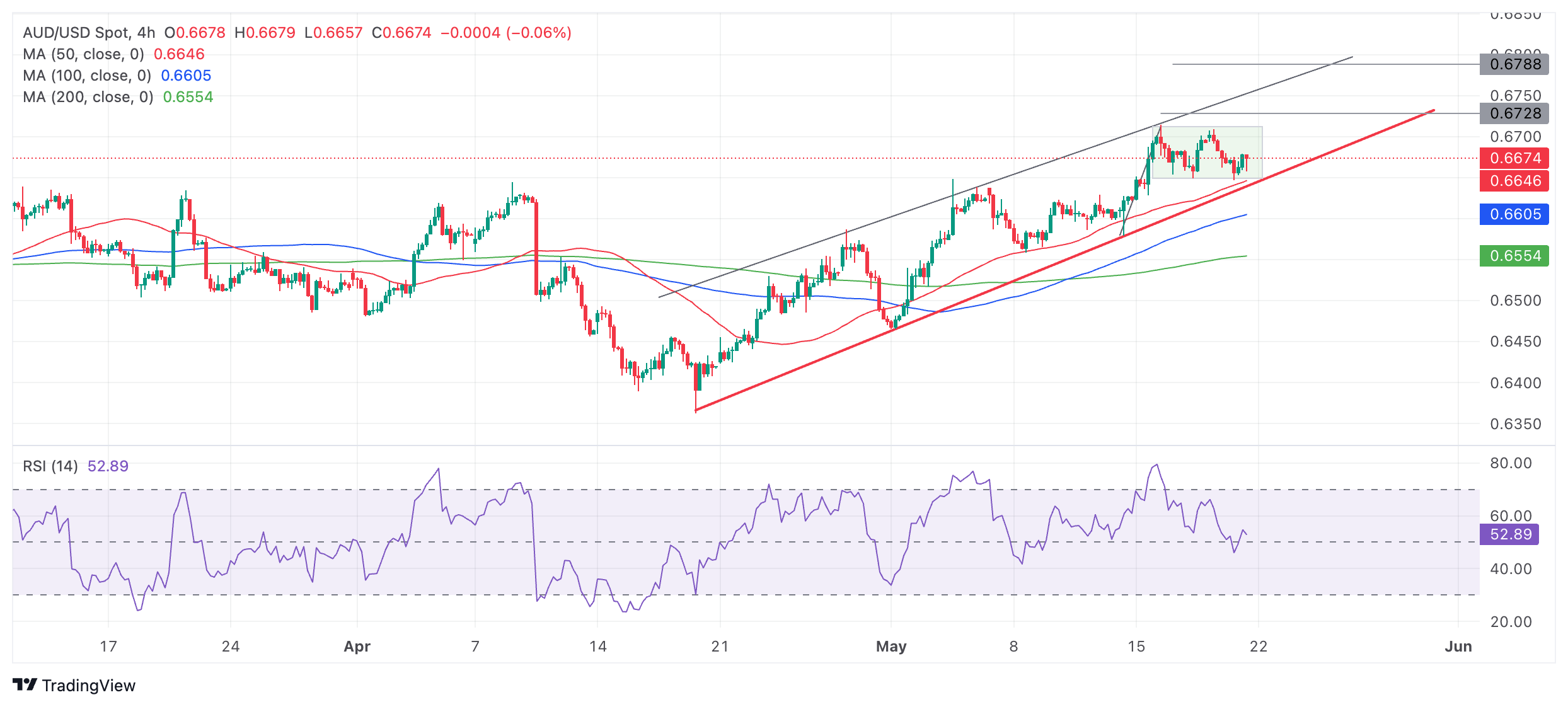Click the RSI (14) indicator label

tap(50, 466)
